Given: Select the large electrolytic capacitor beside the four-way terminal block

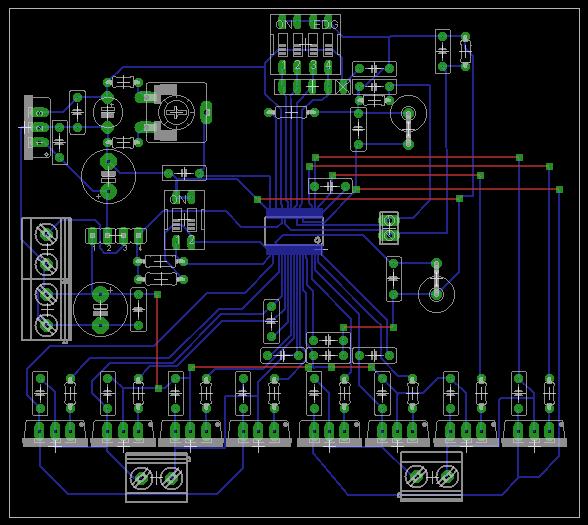Looking at the screenshot, I should pos(100,309).
